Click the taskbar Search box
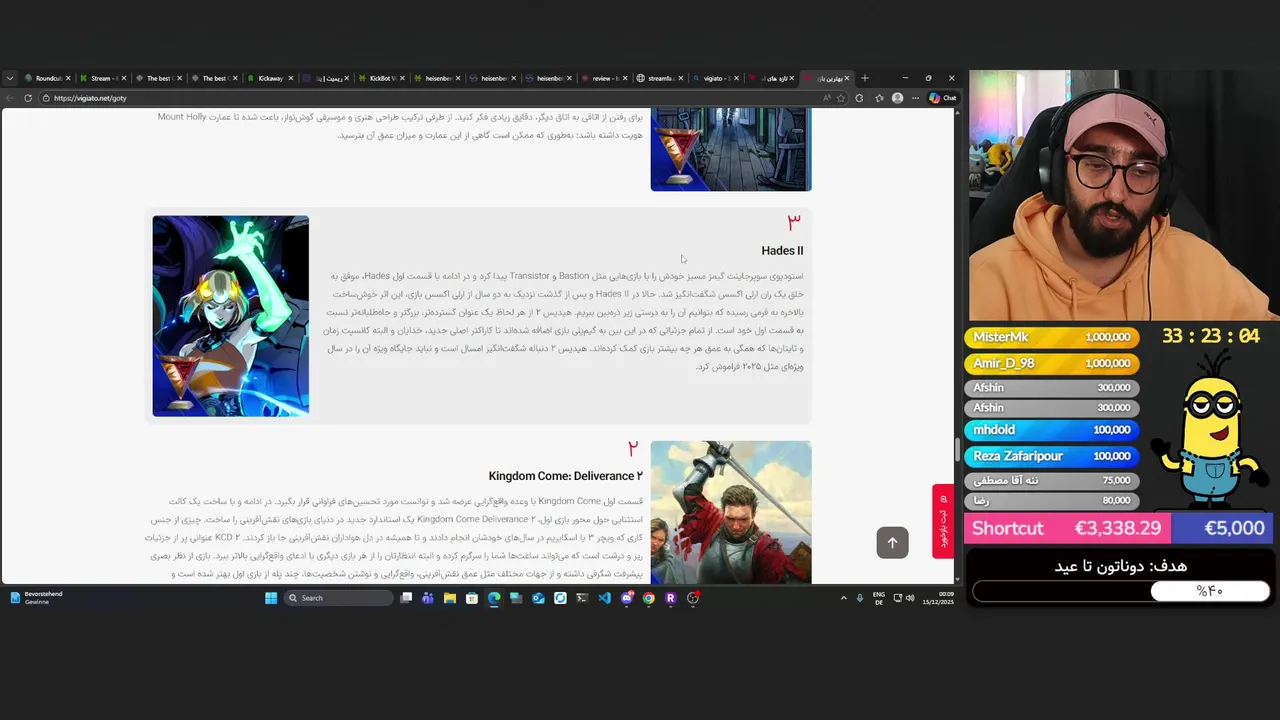1280x720 pixels. [x=338, y=598]
